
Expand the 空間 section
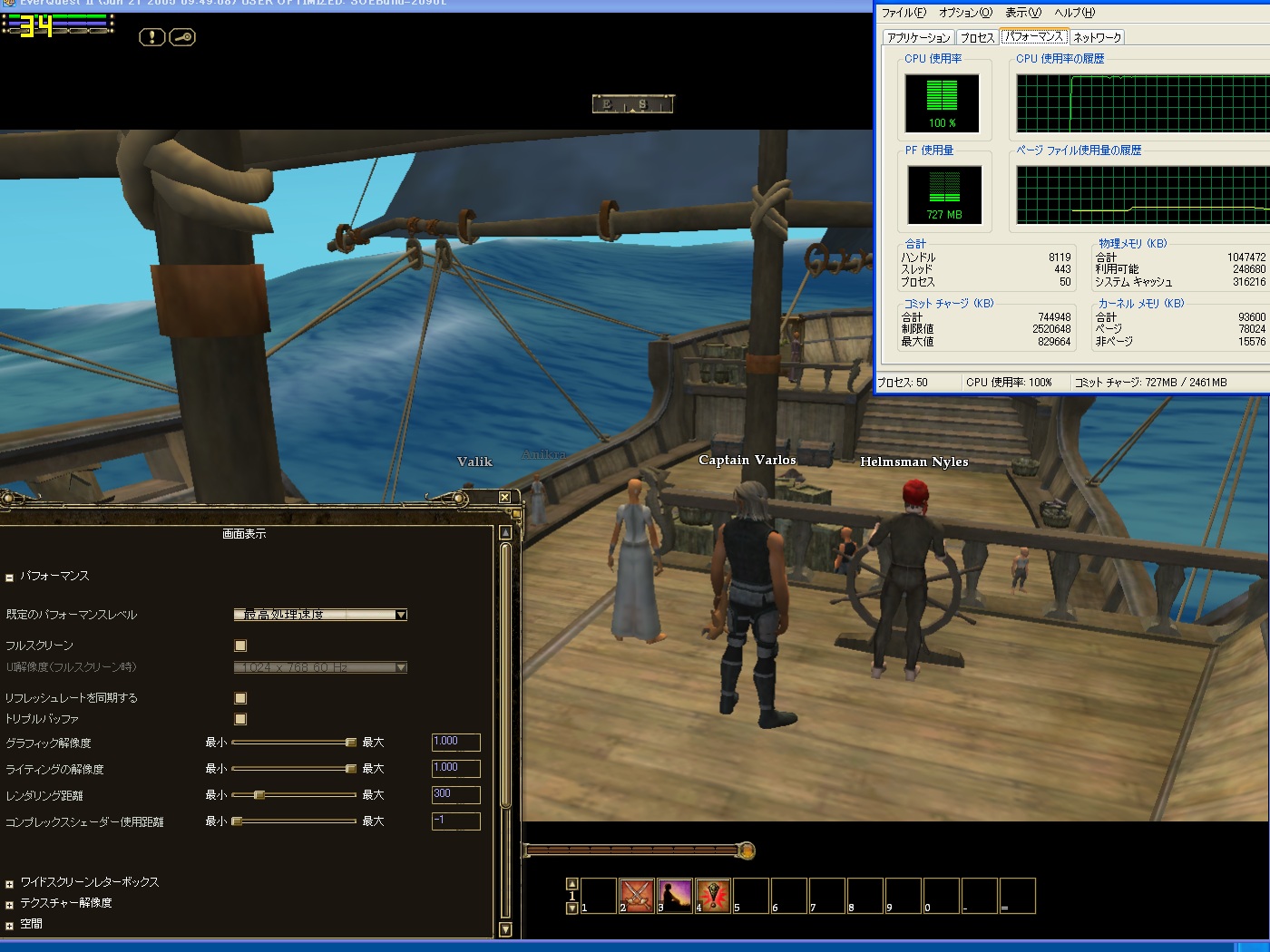tap(9, 925)
